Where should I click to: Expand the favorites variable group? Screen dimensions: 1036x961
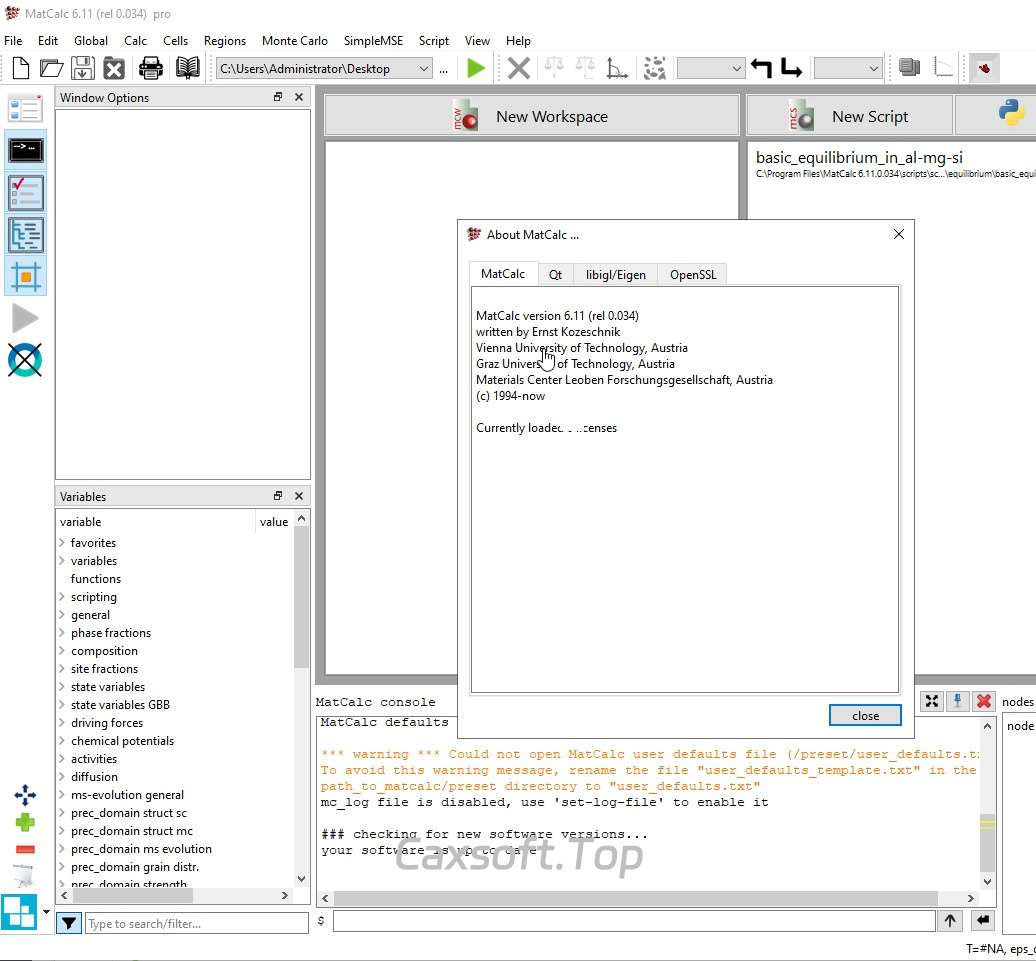(62, 543)
